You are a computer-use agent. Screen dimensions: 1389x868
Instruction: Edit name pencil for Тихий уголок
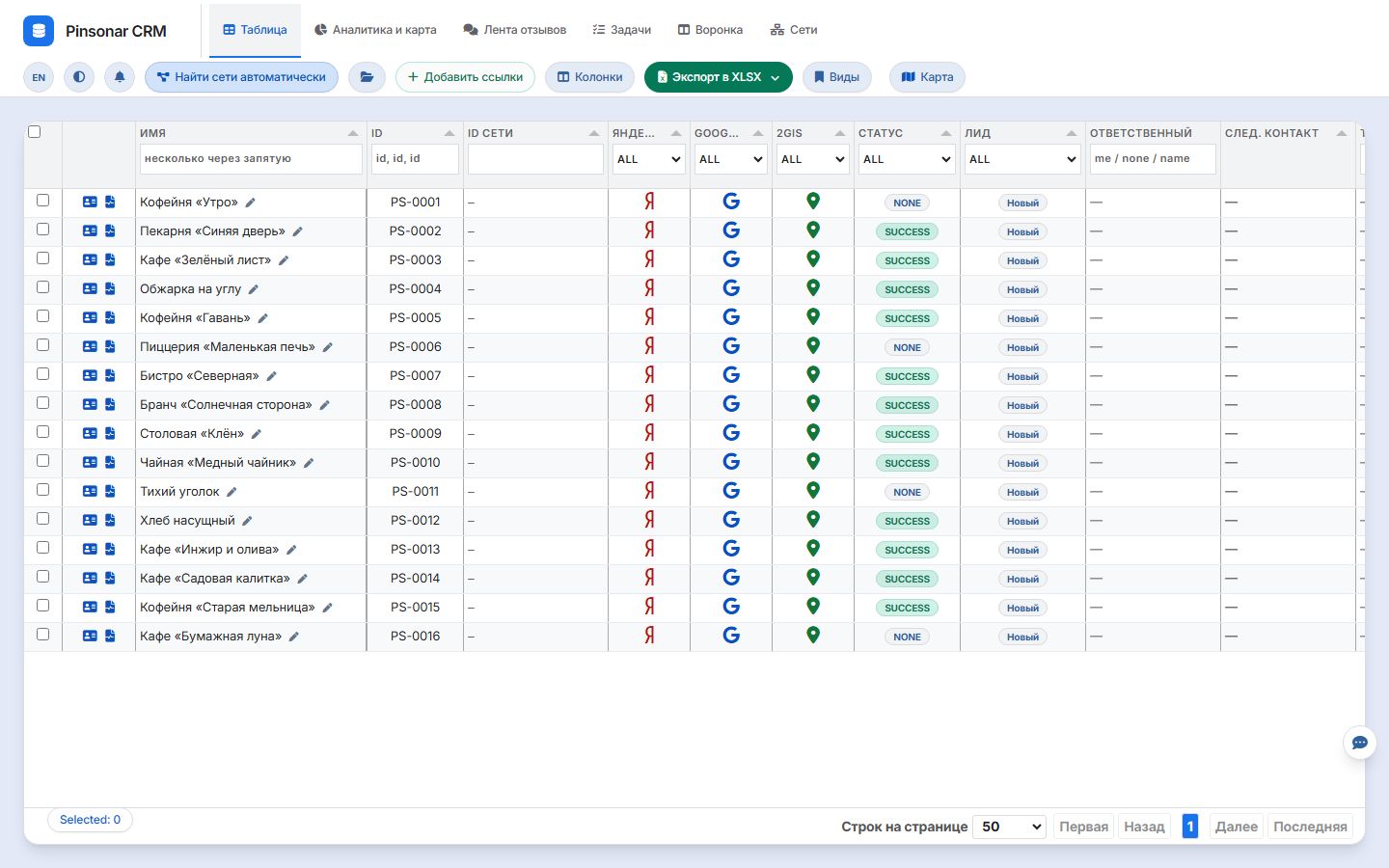pos(231,492)
